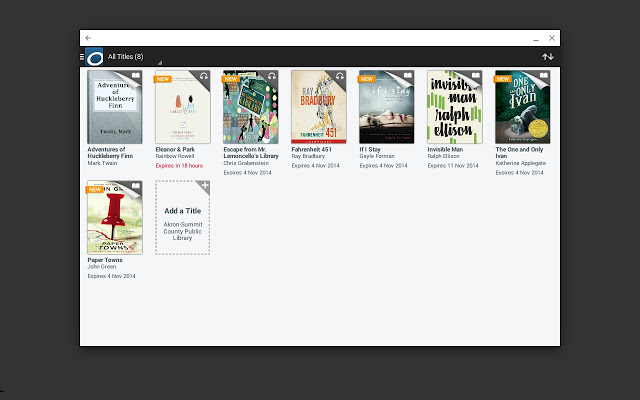Click author name Ralph Ellison
The image size is (640, 400).
[443, 156]
